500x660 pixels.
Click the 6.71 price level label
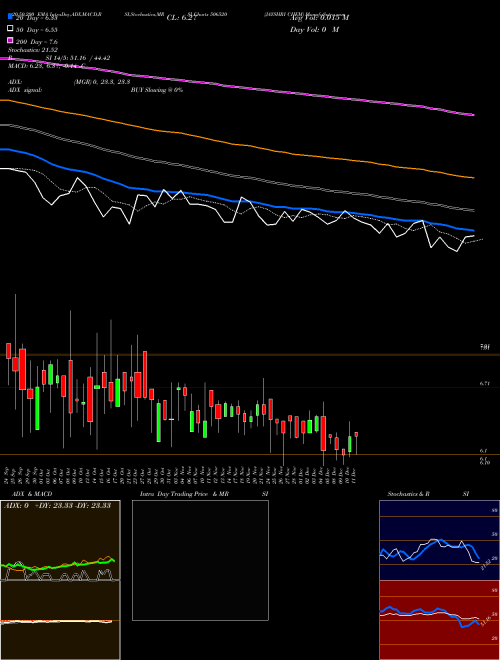point(484,383)
